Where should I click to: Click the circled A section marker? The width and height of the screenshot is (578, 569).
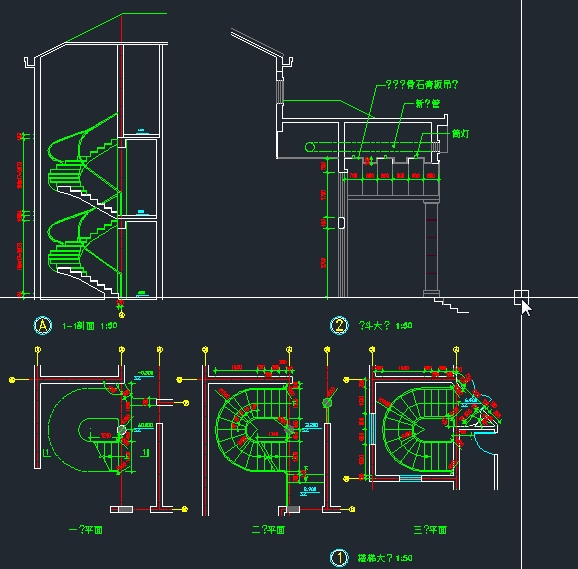[x=43, y=325]
